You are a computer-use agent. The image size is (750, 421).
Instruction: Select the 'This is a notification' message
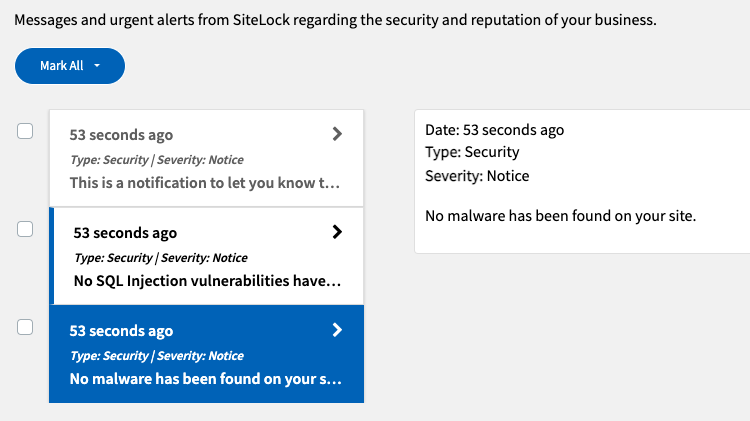click(x=206, y=158)
